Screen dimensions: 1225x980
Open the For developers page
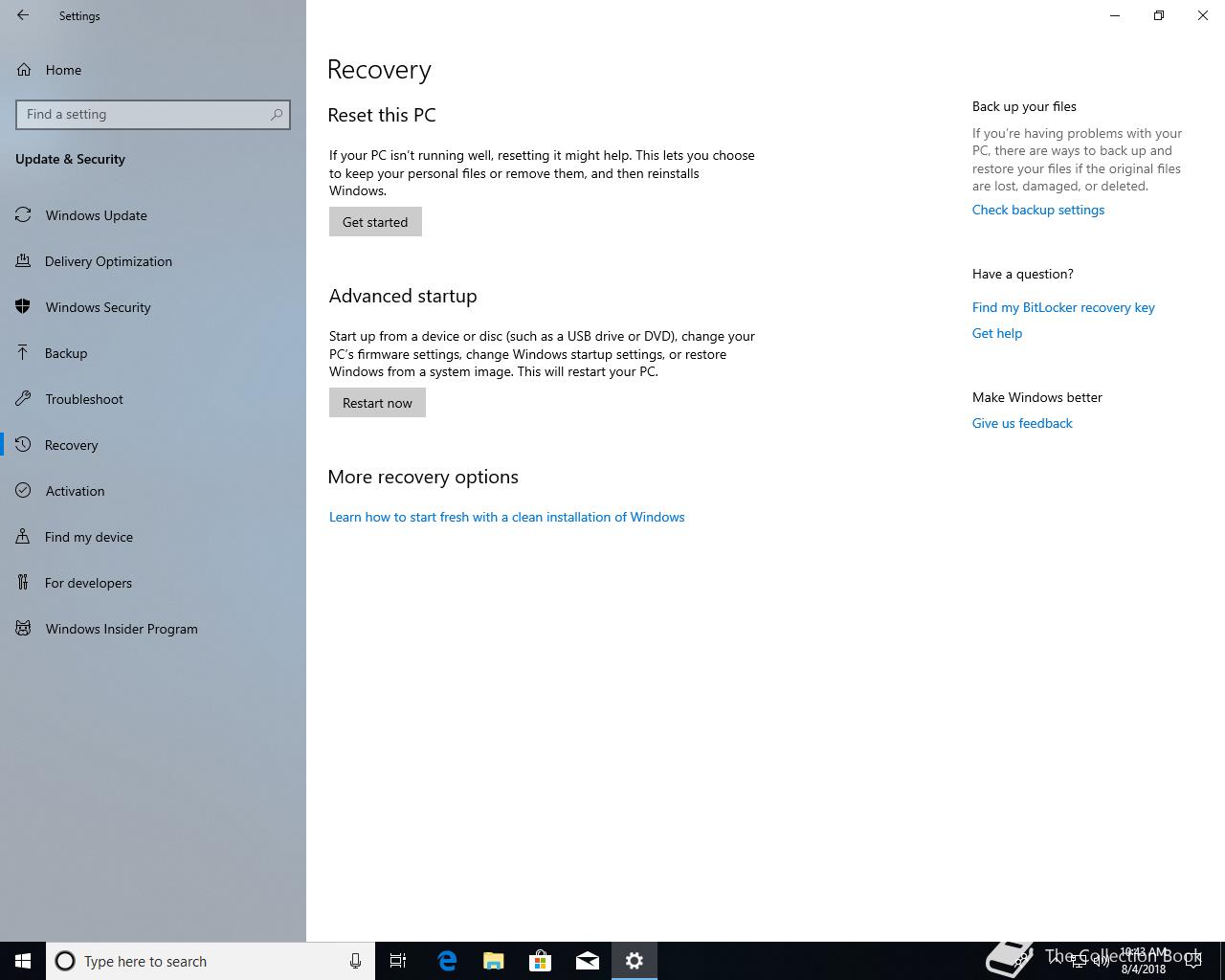[89, 583]
